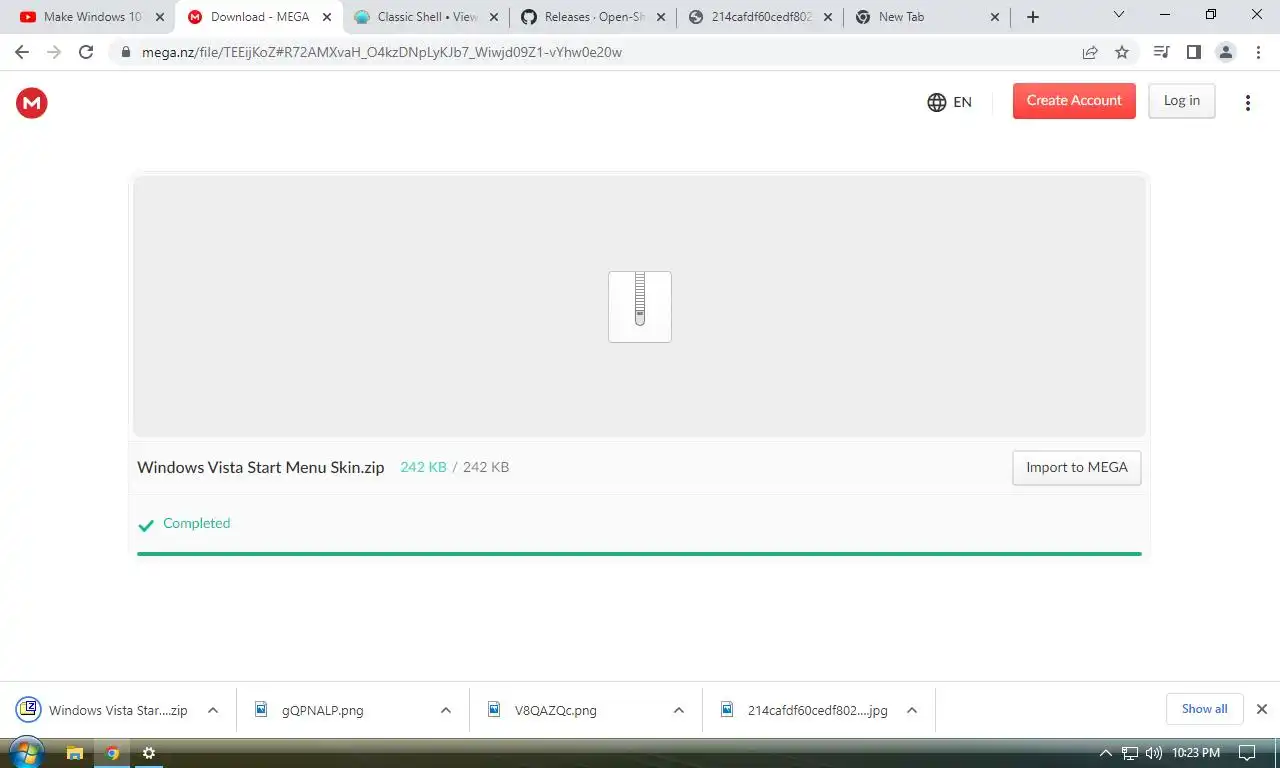Close the downloads bar
Image resolution: width=1280 pixels, height=768 pixels.
(1262, 709)
